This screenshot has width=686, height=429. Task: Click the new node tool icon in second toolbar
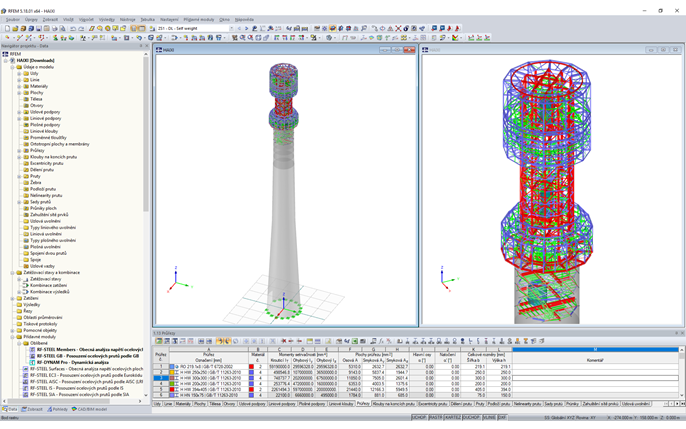[7, 38]
